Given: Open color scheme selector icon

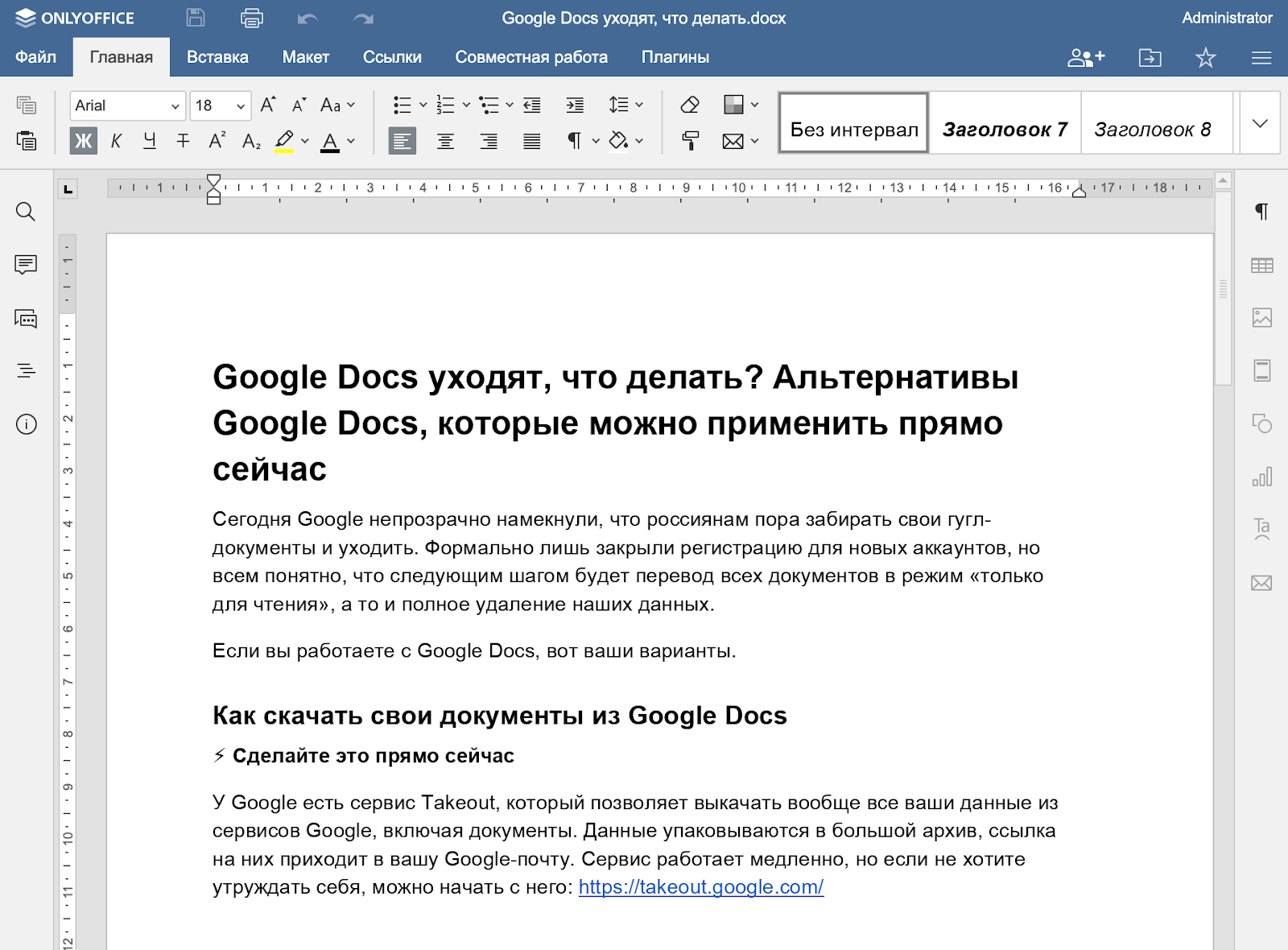Looking at the screenshot, I should coord(733,105).
